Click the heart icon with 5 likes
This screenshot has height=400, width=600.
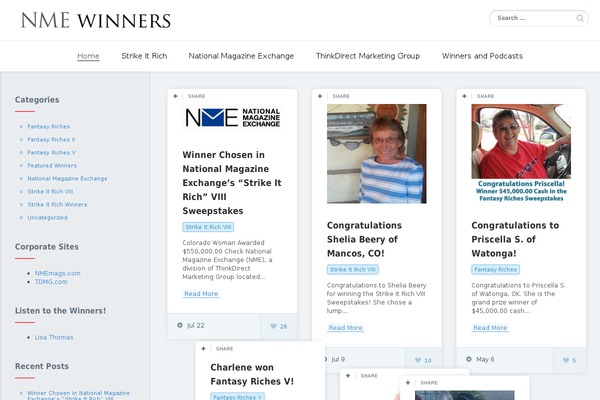click(x=566, y=360)
